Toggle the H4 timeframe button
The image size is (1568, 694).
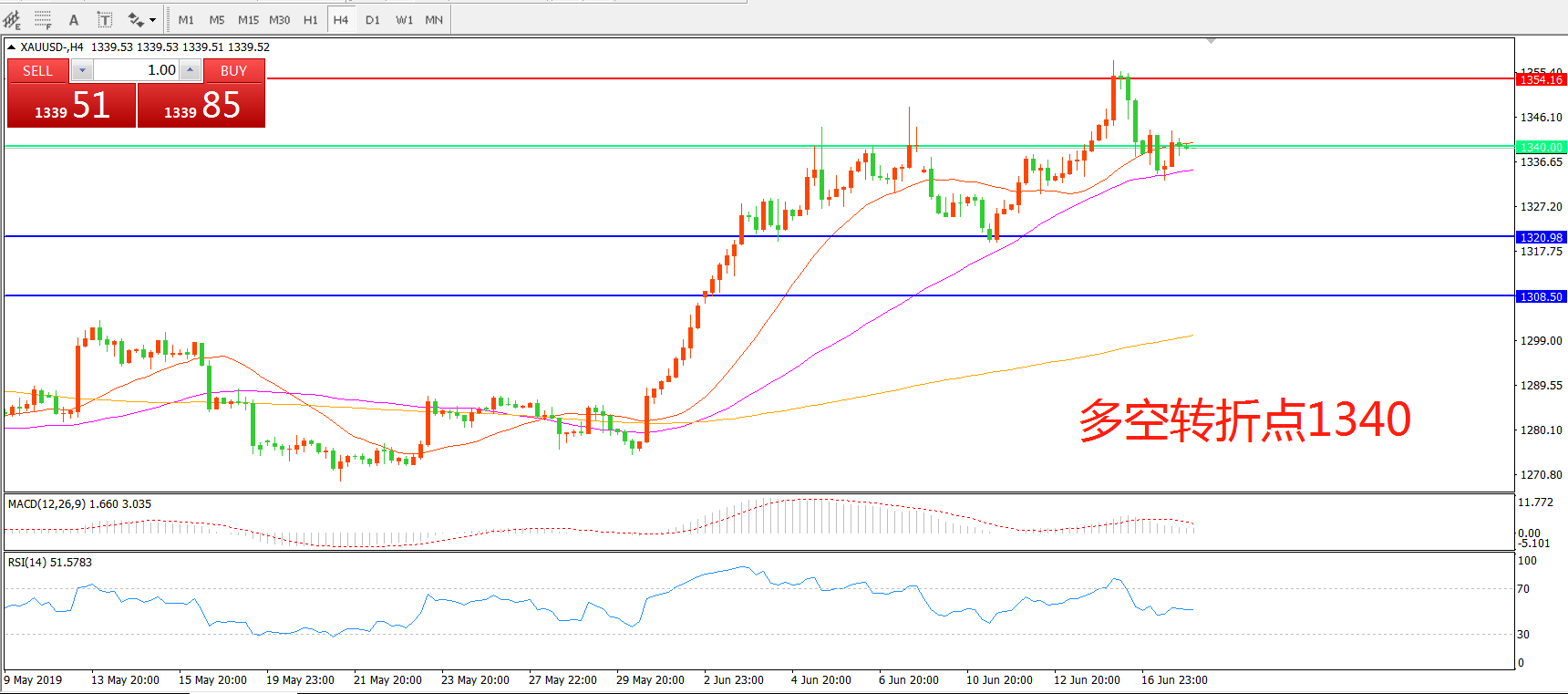point(341,20)
